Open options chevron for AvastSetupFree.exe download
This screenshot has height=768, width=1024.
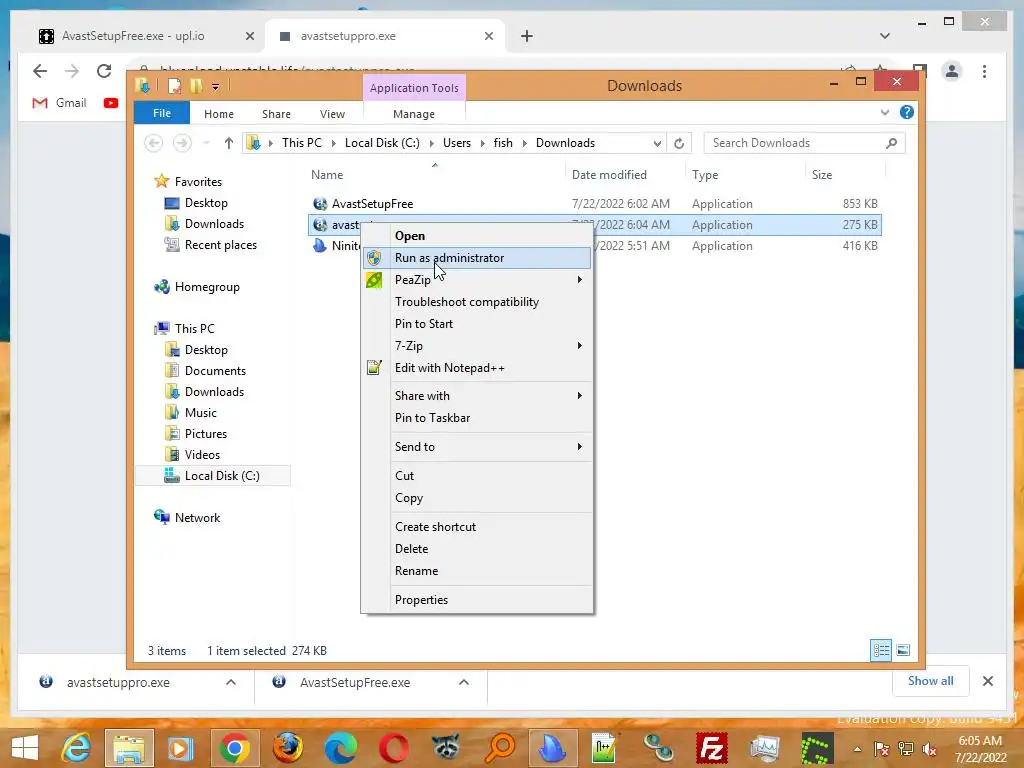464,682
